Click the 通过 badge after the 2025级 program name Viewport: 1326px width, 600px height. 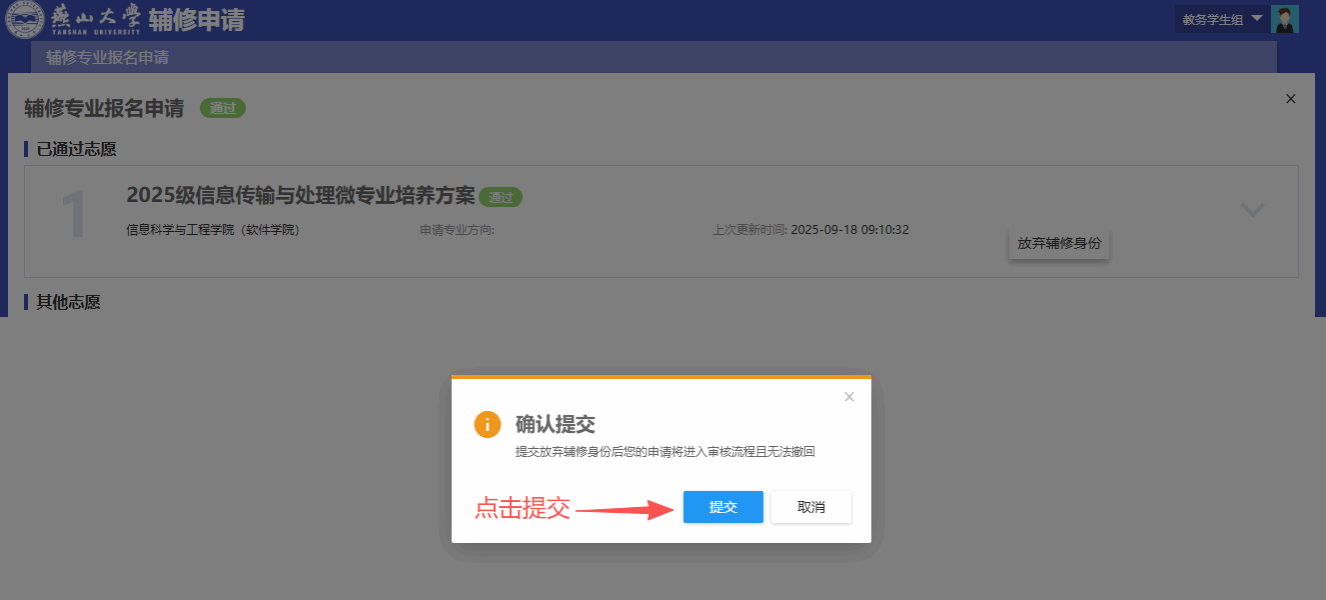click(x=500, y=197)
